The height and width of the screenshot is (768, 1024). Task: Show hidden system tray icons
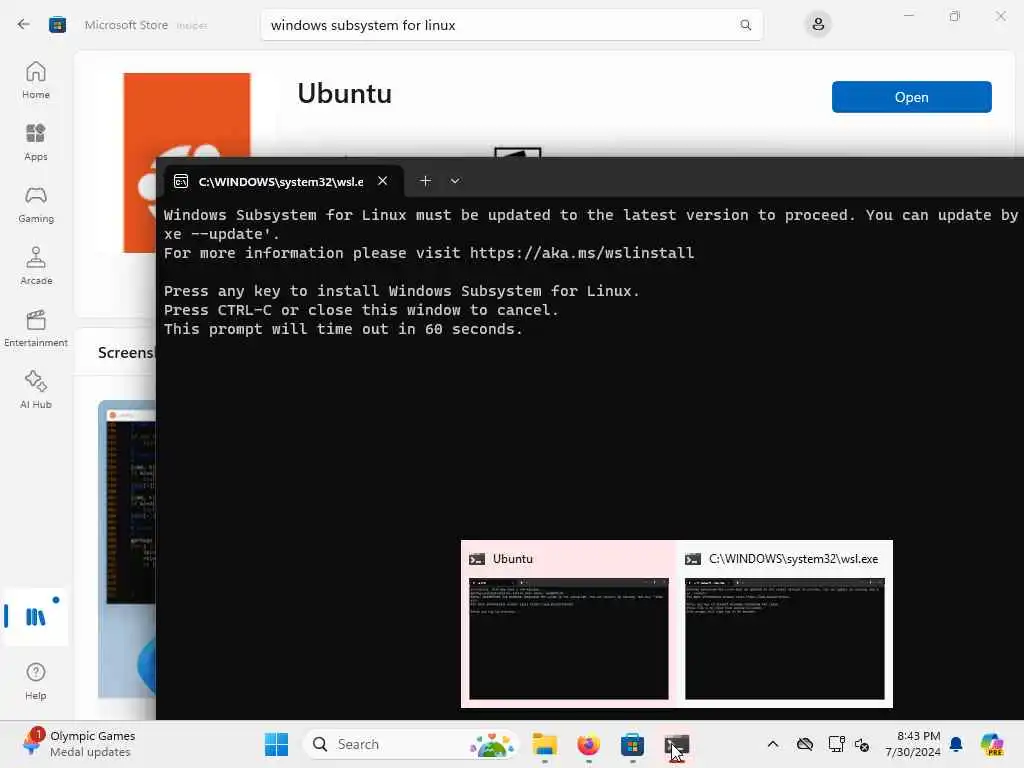pos(773,744)
